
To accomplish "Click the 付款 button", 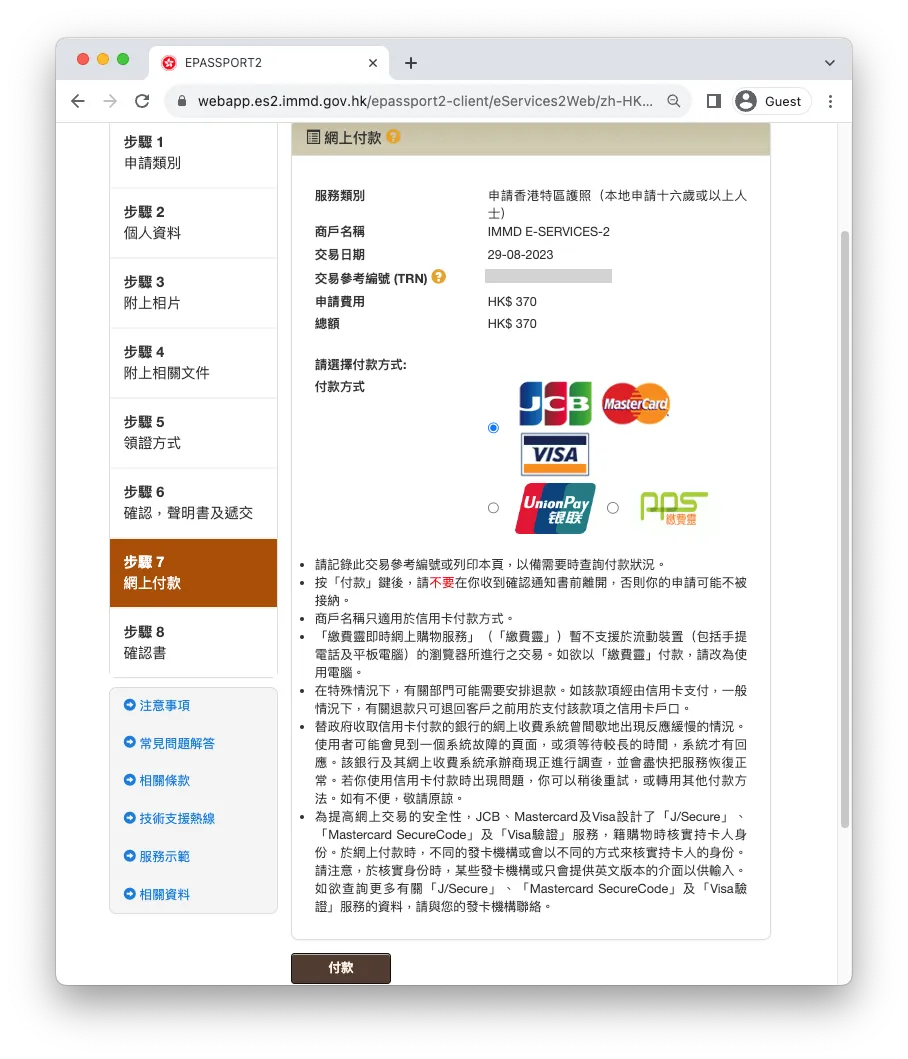I will pos(341,968).
